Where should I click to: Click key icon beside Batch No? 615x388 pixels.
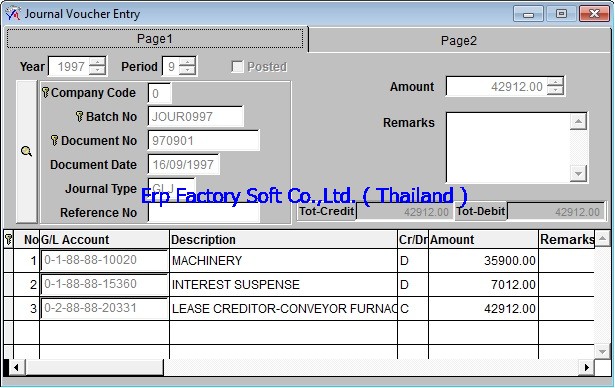[x=79, y=117]
